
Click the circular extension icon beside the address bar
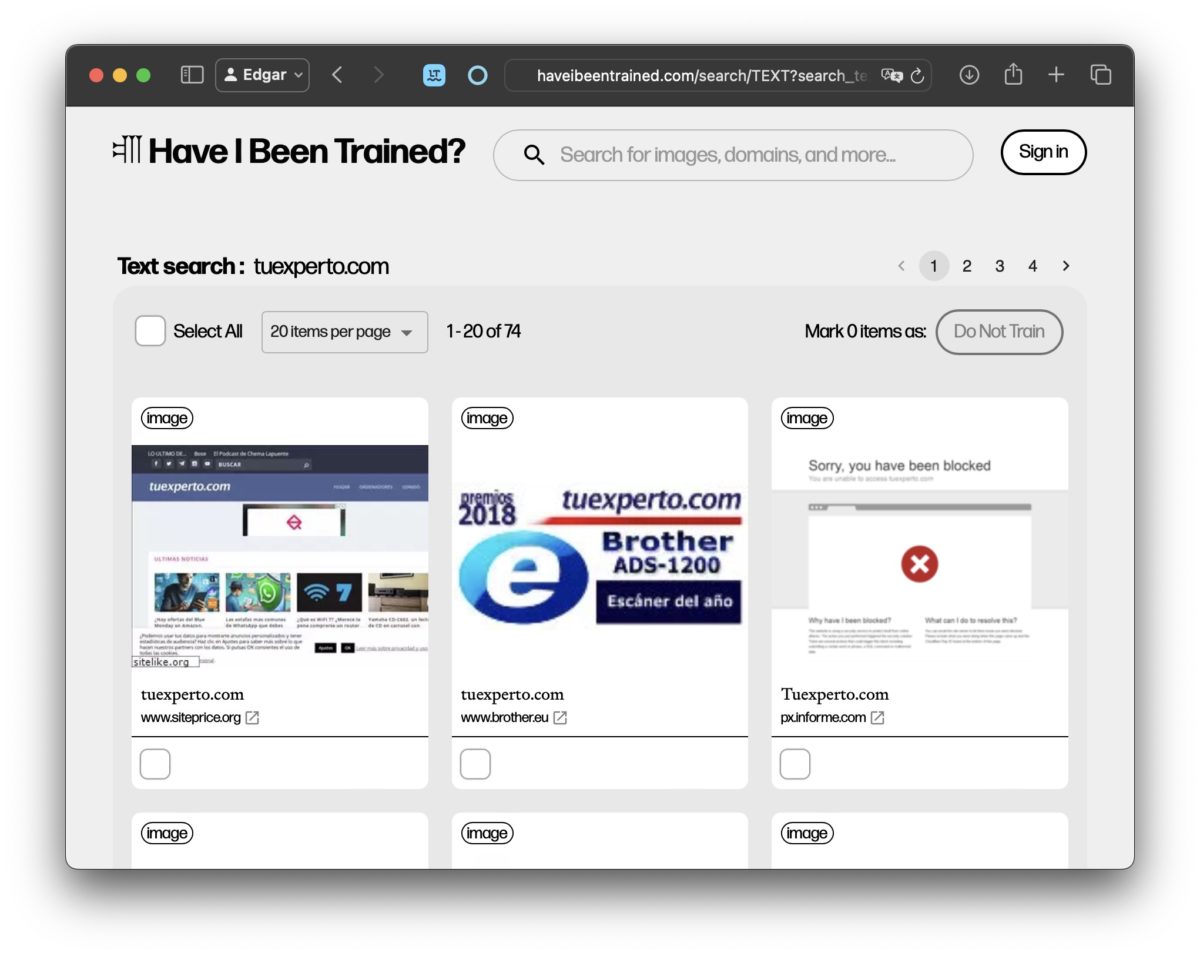pos(478,75)
